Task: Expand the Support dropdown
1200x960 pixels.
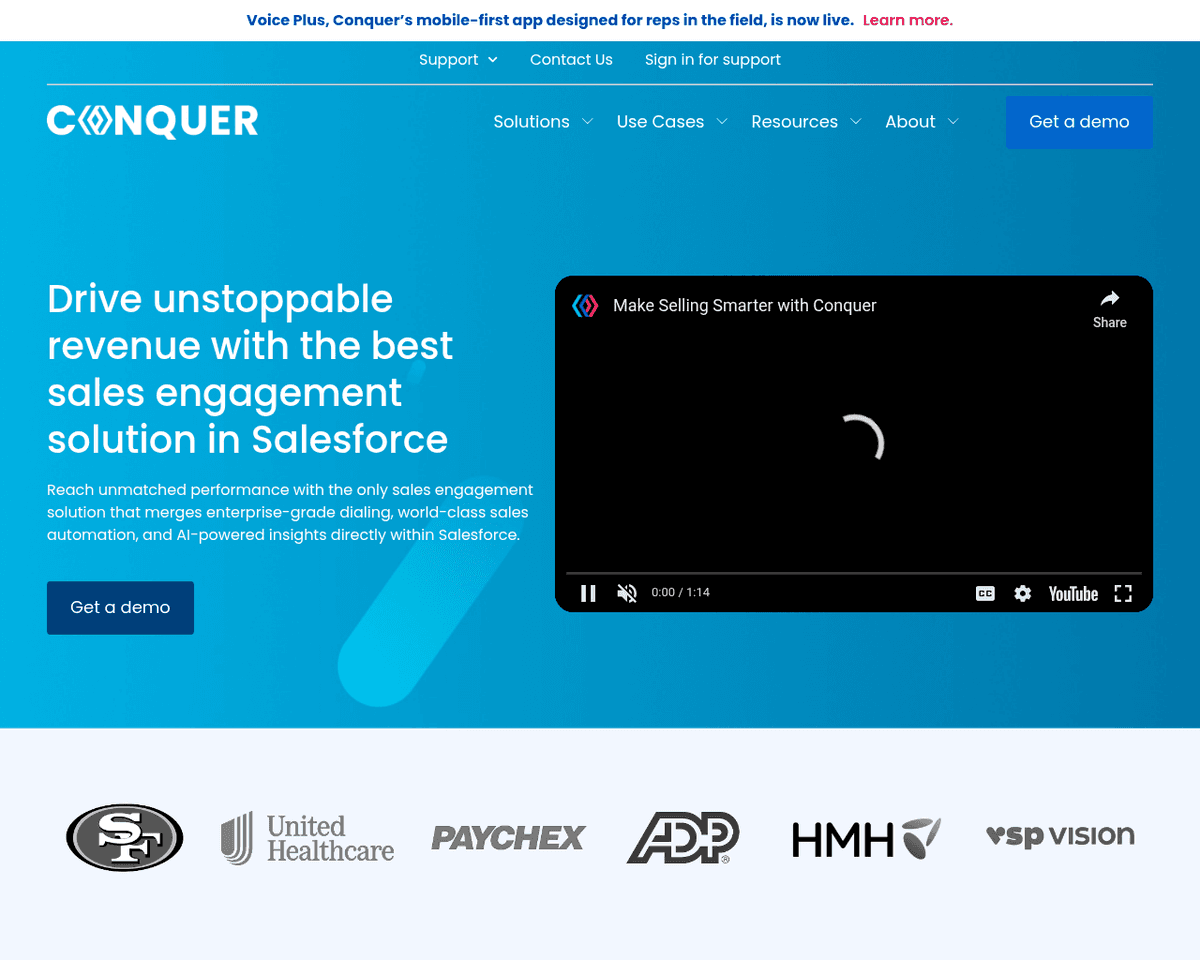Action: coord(458,60)
